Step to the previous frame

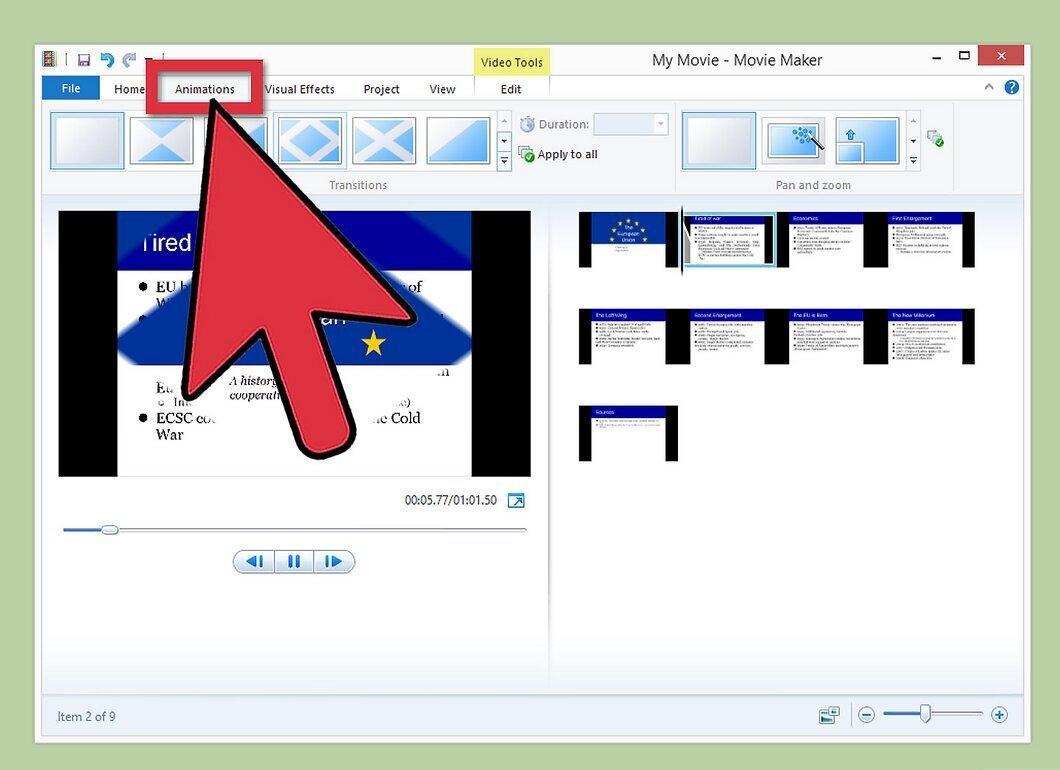[255, 561]
